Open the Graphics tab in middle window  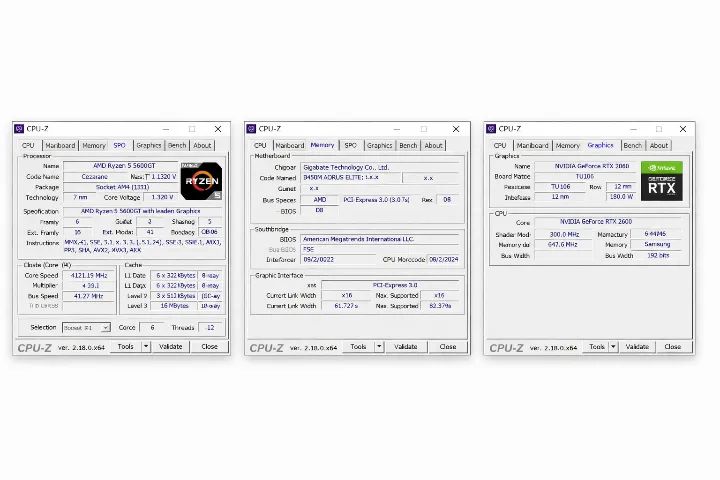[379, 145]
